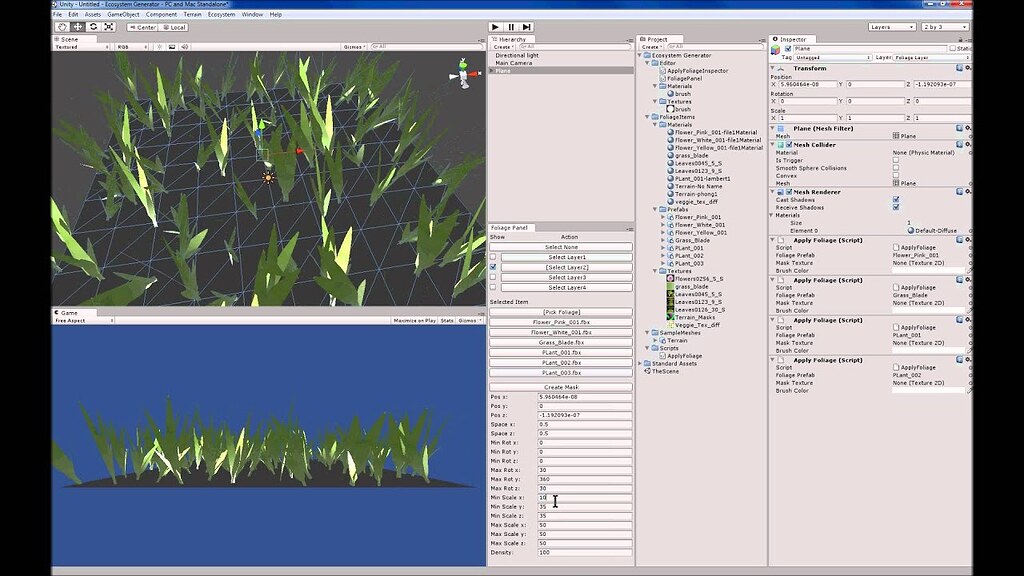Select the Hand tool in the toolbar
This screenshot has width=1024, height=576.
(62, 27)
